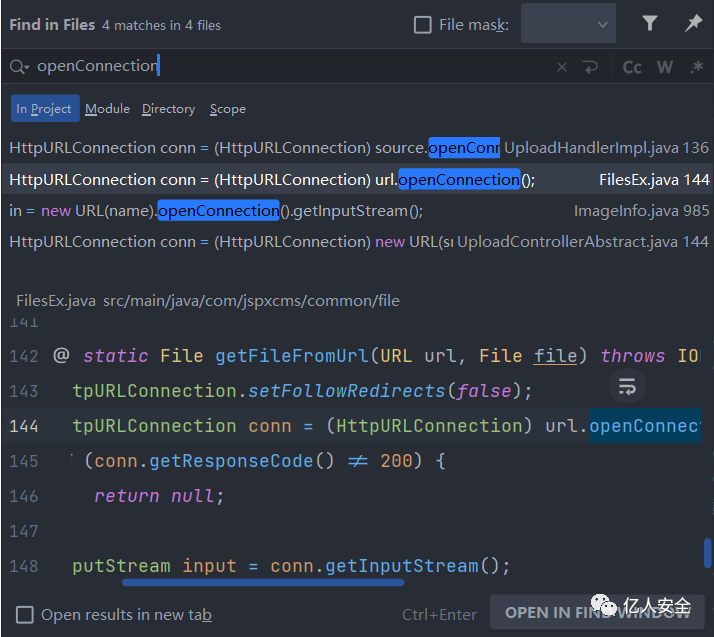The image size is (714, 637).
Task: Click getResponseCode call at line 145
Action: point(231,461)
